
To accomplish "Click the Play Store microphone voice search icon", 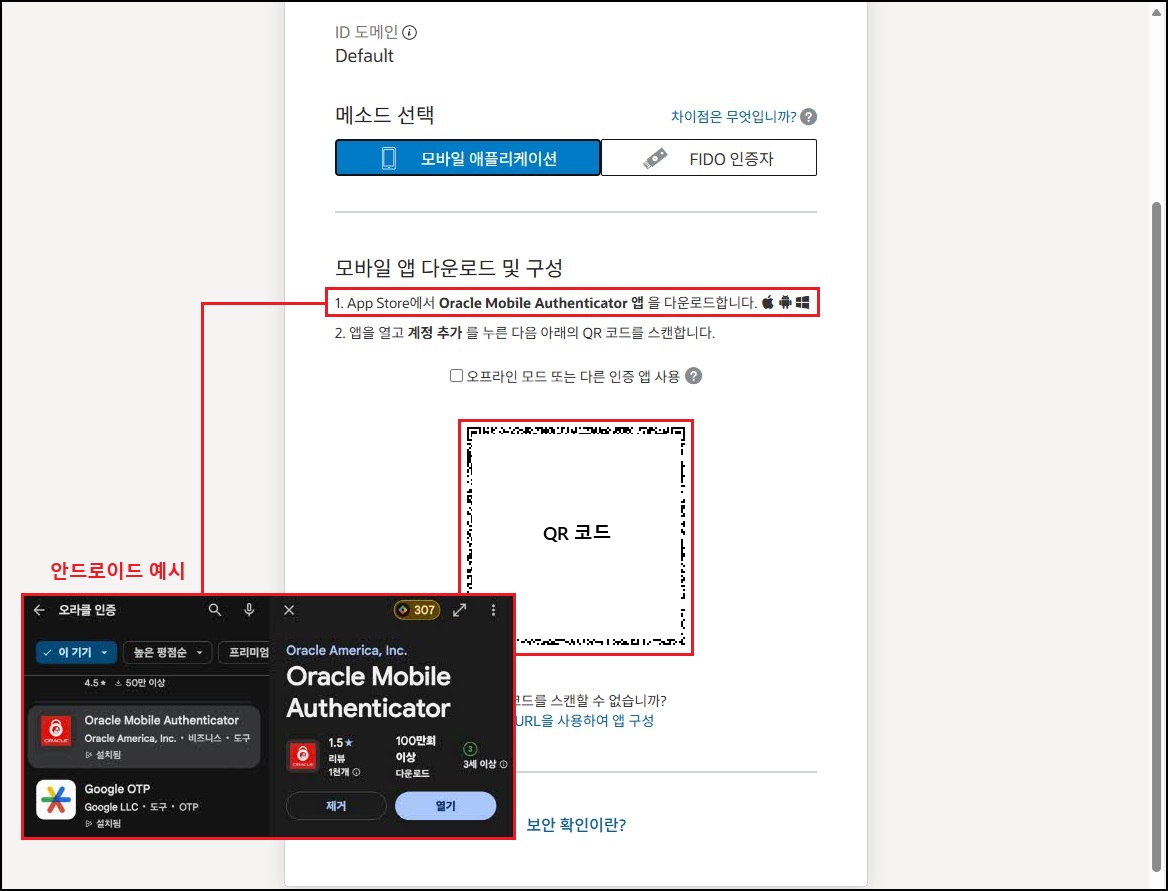I will tap(249, 610).
